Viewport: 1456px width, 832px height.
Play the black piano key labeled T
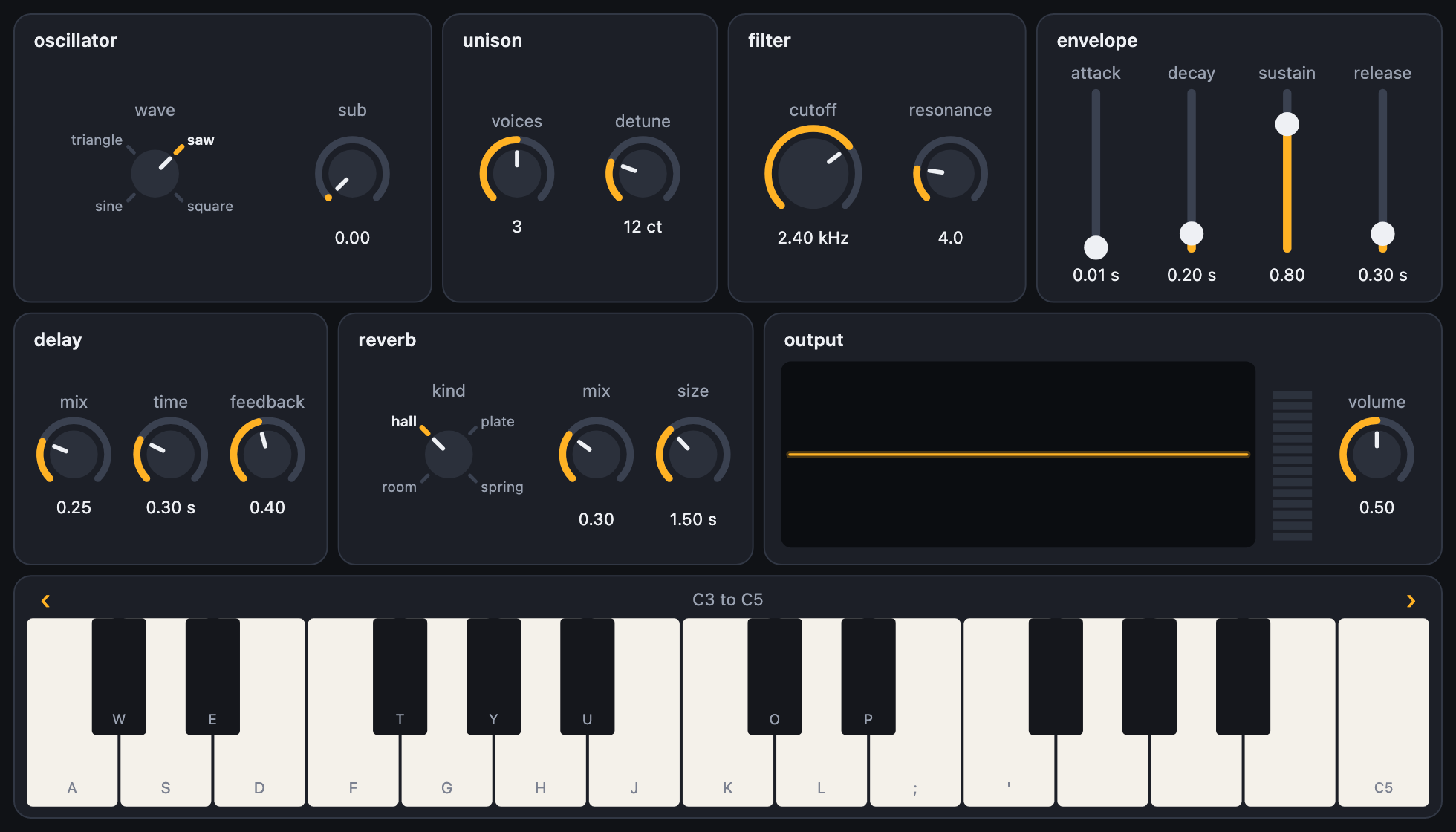[x=400, y=676]
